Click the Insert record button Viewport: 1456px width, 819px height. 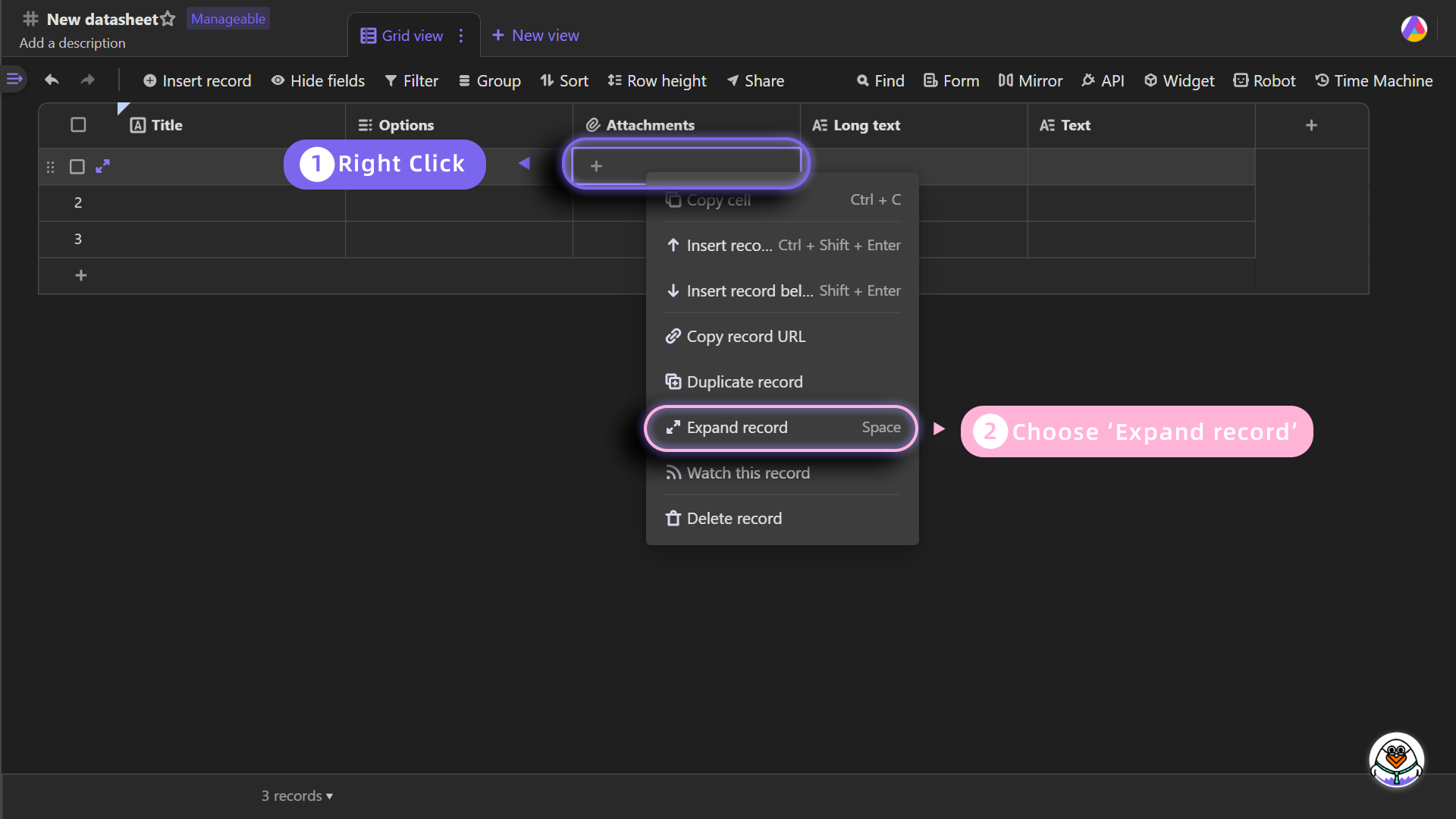click(x=196, y=81)
